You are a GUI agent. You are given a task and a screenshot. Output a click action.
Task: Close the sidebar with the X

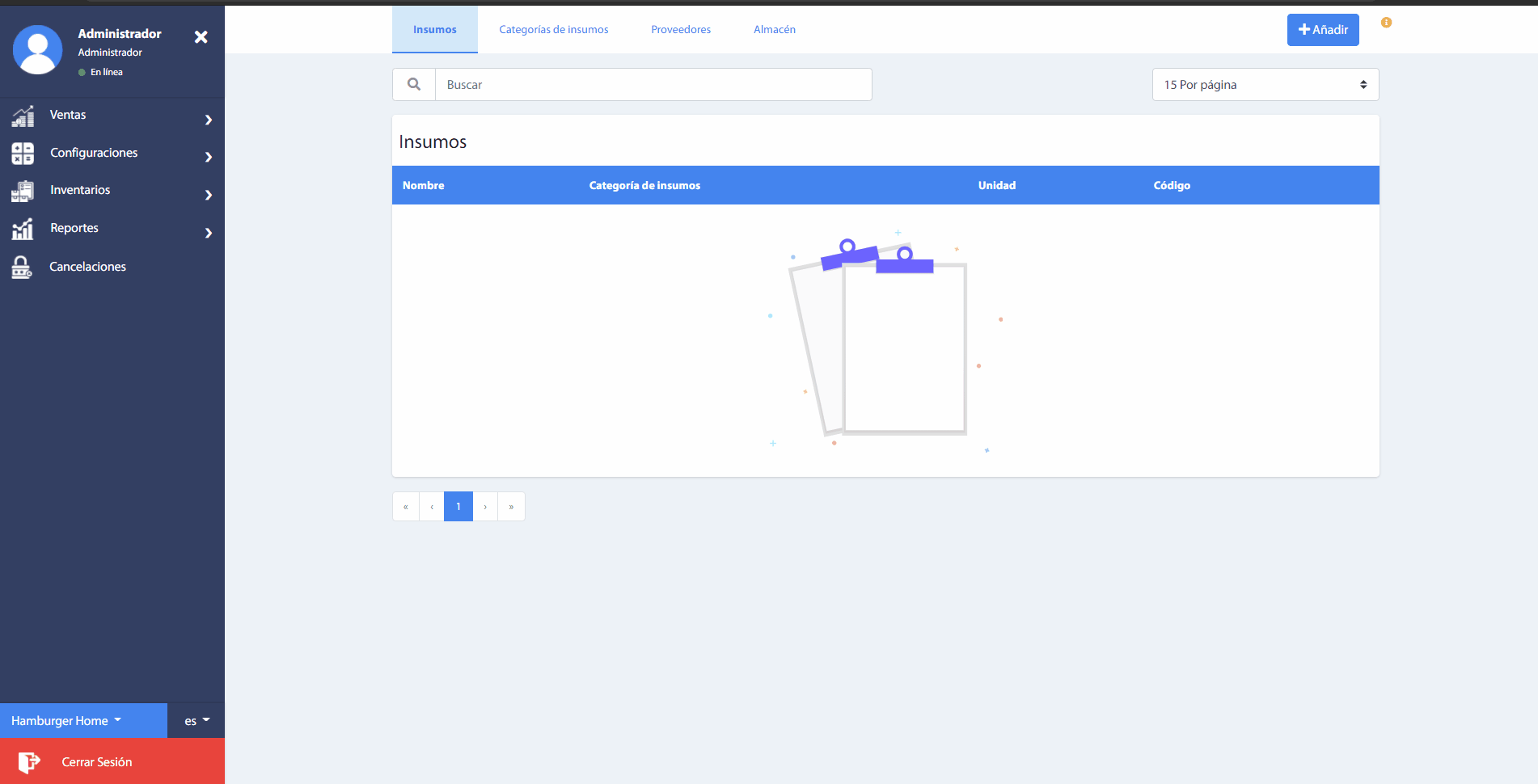(x=201, y=37)
